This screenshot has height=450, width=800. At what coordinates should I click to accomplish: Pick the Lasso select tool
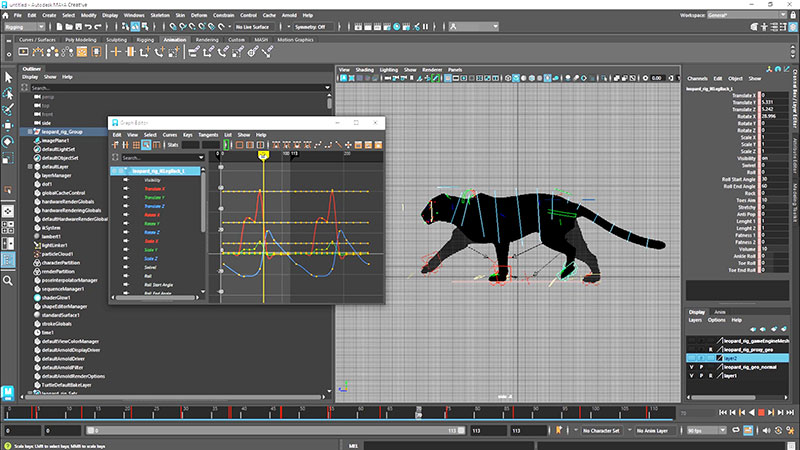[x=8, y=93]
